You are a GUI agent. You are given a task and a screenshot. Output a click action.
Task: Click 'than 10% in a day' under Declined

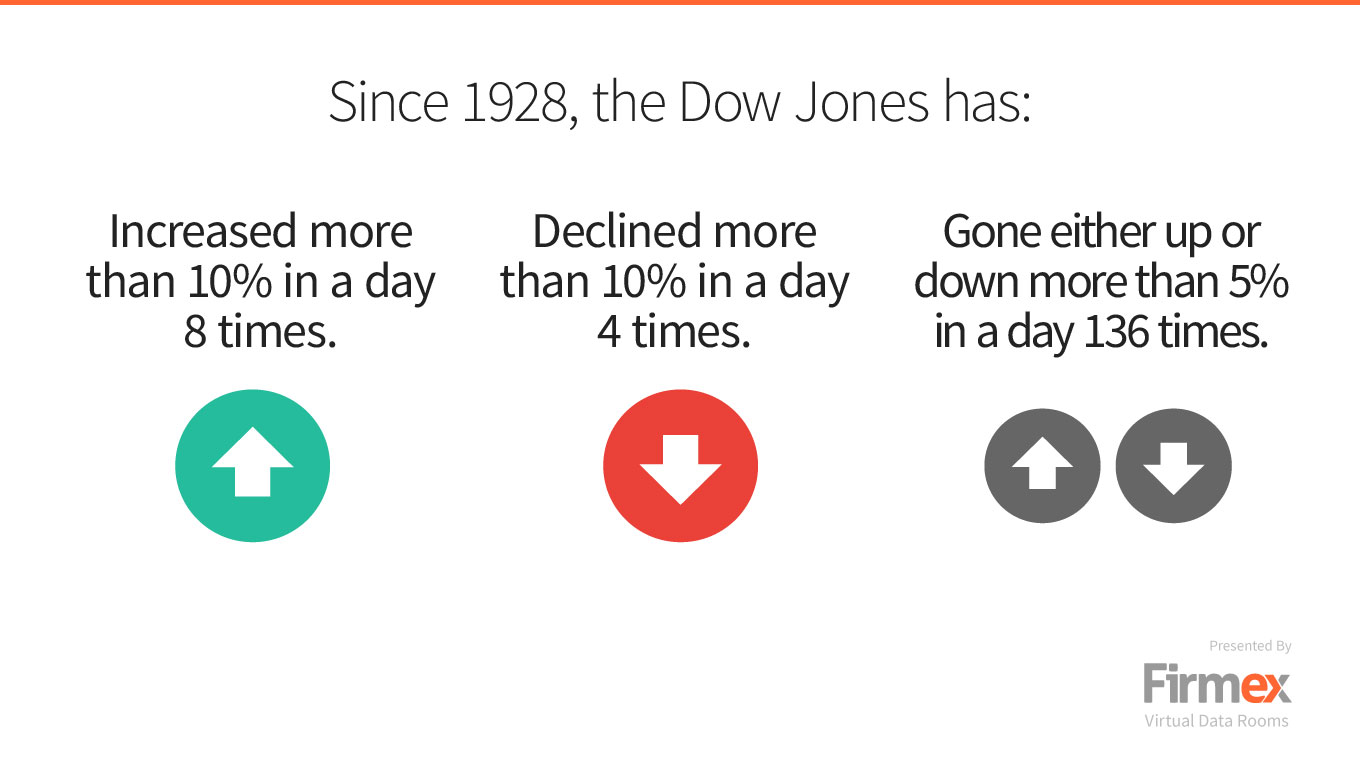tap(674, 284)
